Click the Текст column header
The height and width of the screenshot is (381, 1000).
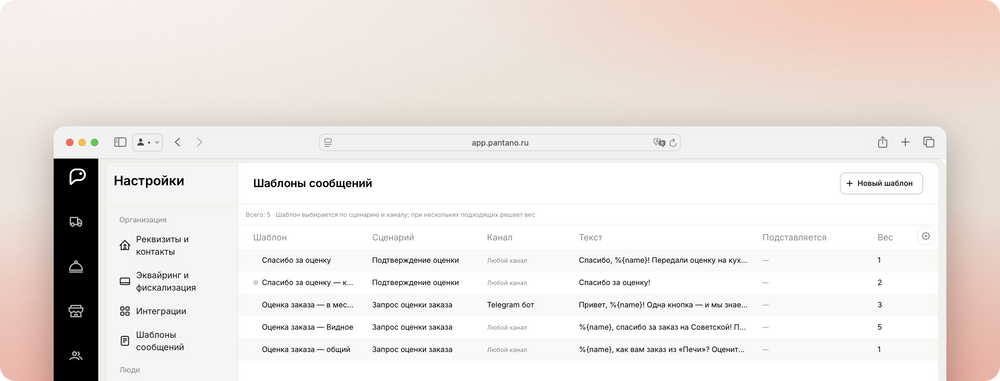pyautogui.click(x=591, y=237)
